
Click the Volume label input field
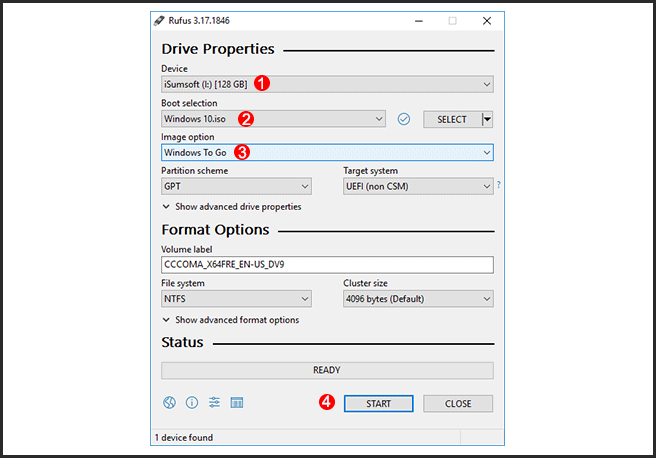[327, 265]
